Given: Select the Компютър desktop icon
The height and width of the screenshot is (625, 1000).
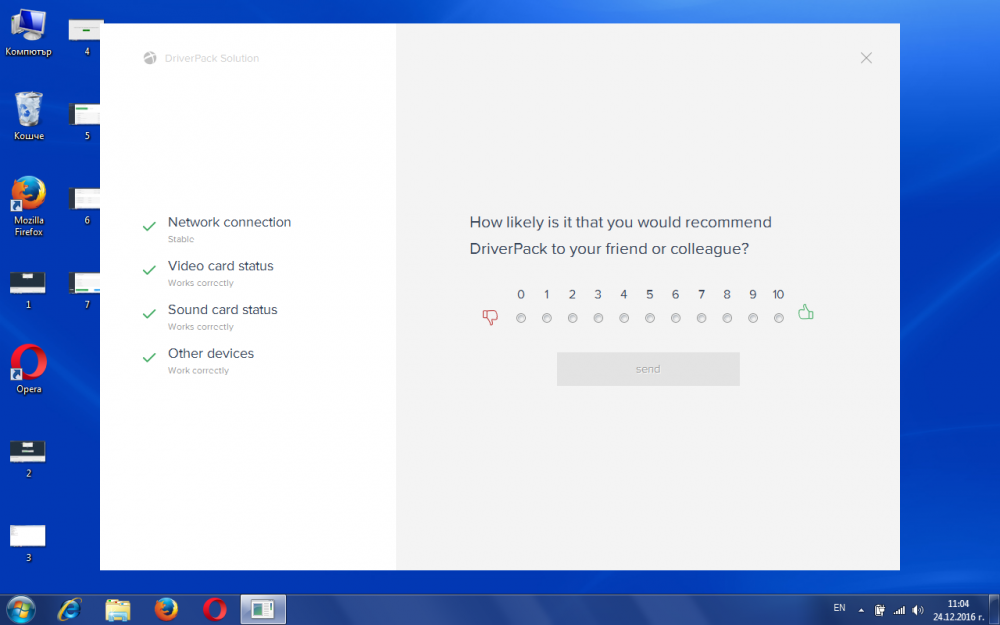Looking at the screenshot, I should 29,32.
